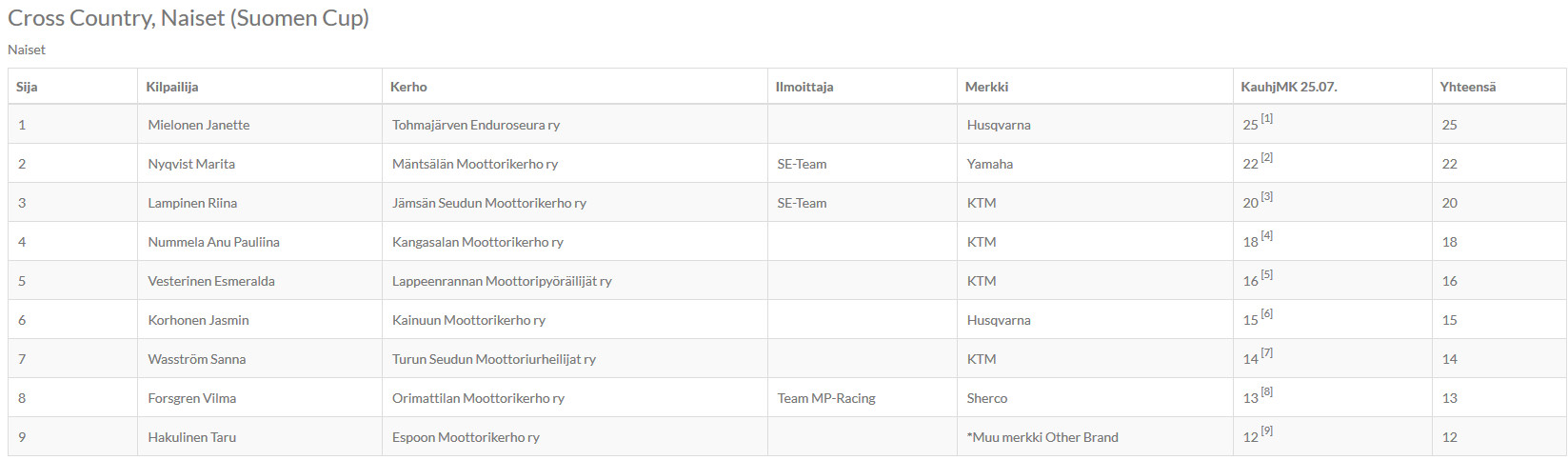Click footnote [9] beside 12 points
The width and height of the screenshot is (1568, 460).
pos(1267,431)
